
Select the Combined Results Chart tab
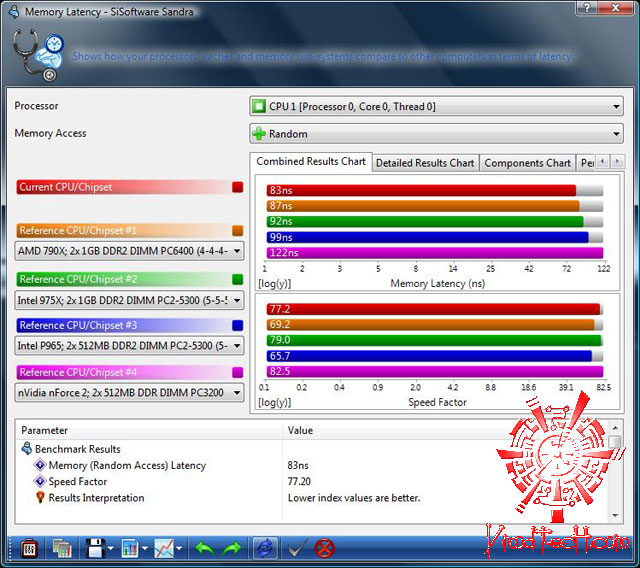[x=311, y=162]
